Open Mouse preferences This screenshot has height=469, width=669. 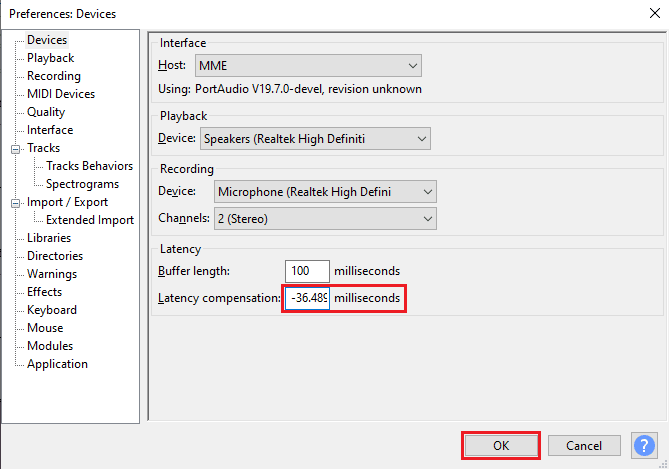tap(45, 328)
